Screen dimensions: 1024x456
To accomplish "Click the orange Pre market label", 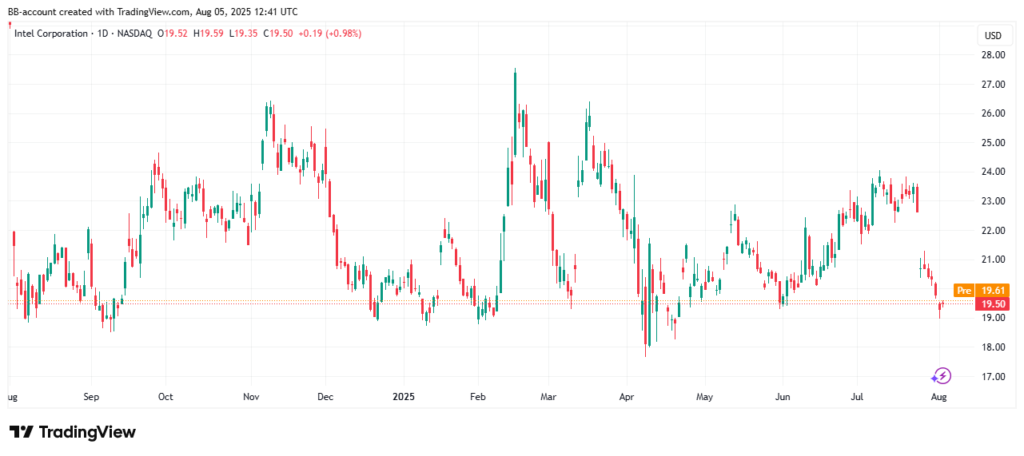I will coord(963,290).
